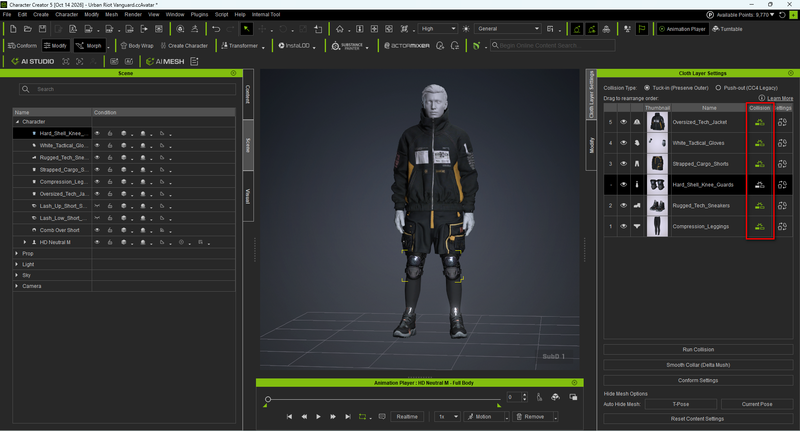Open the Plugins menu

point(199,14)
